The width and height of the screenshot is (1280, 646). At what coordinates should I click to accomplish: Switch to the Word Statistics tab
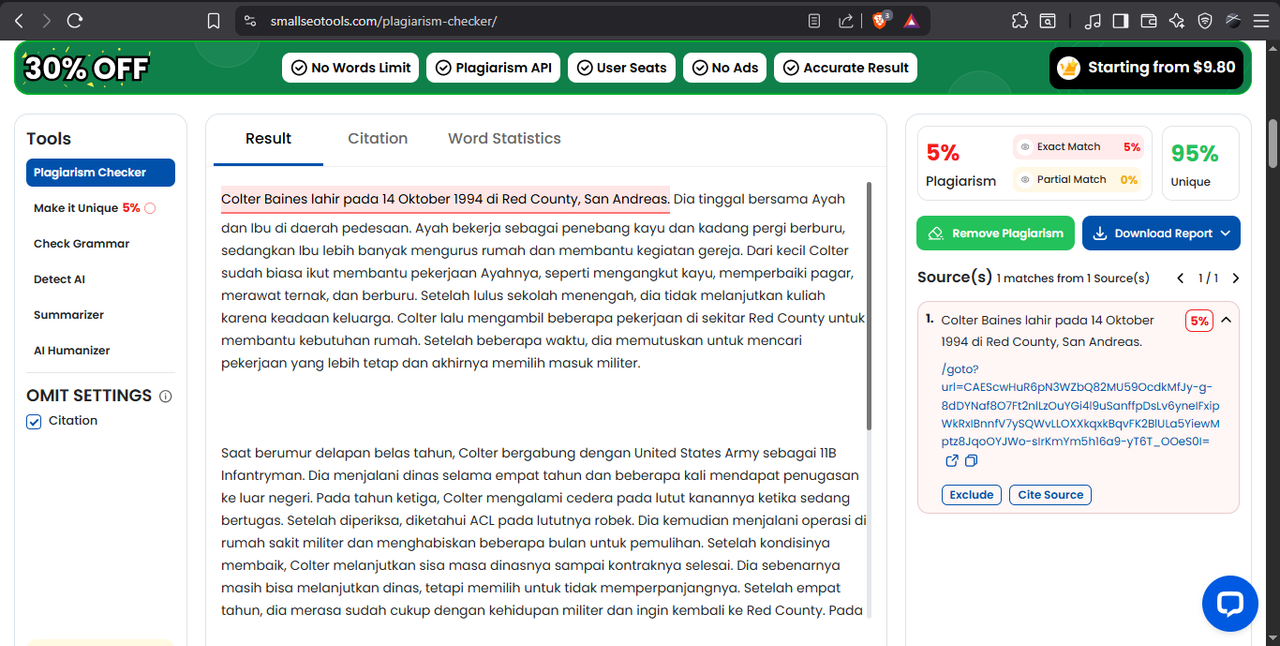click(504, 139)
